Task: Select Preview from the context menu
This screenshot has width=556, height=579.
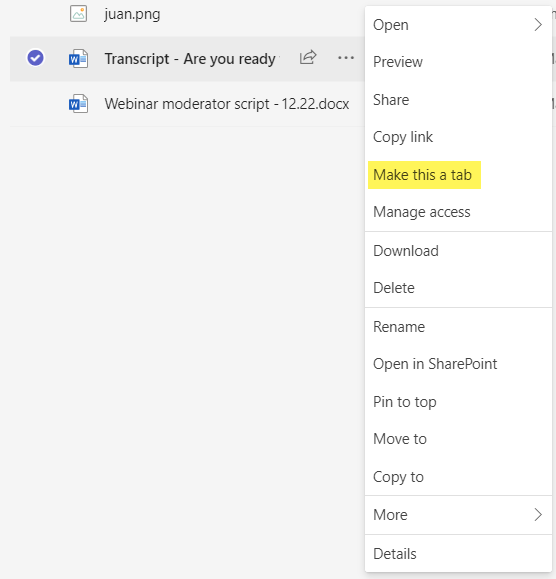Action: pyautogui.click(x=398, y=62)
